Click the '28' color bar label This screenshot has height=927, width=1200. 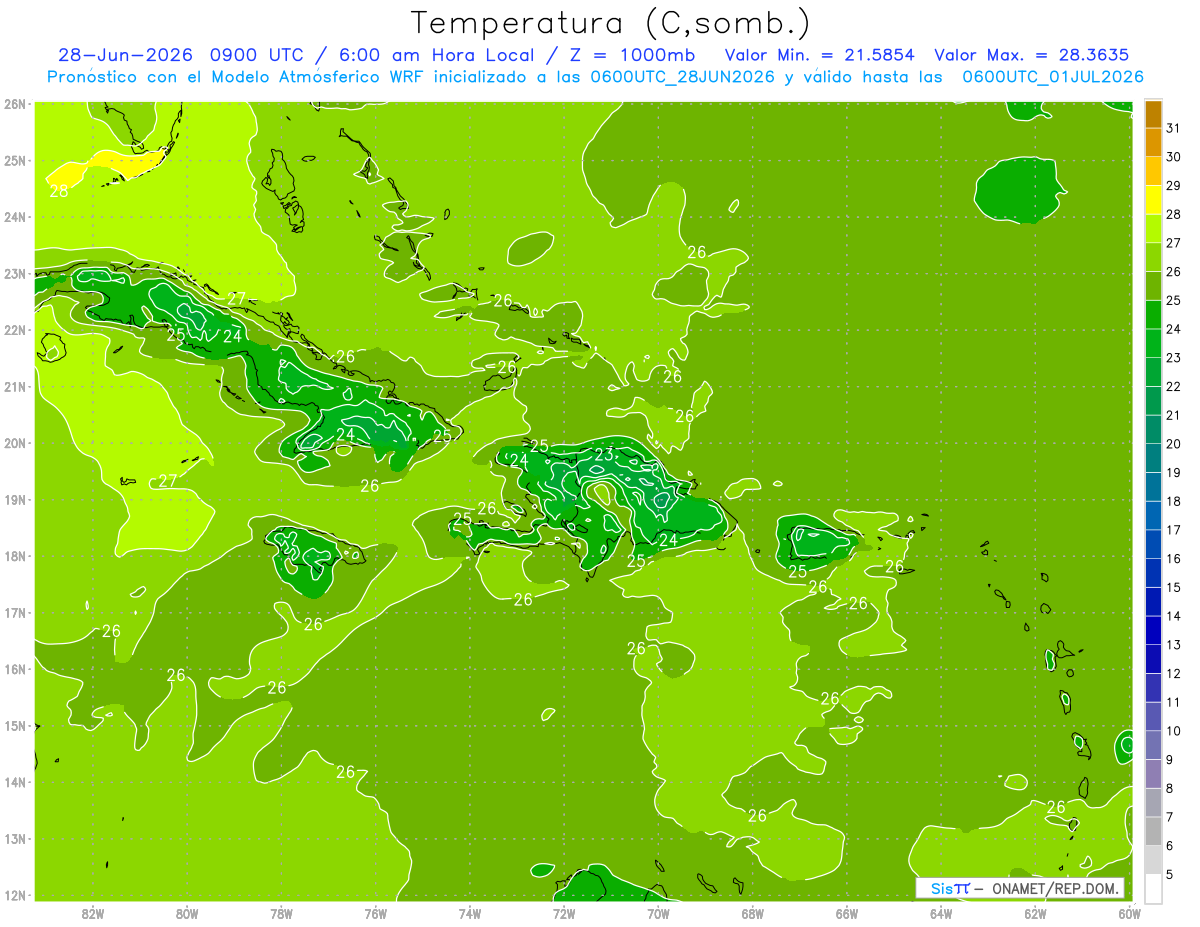tap(1173, 214)
